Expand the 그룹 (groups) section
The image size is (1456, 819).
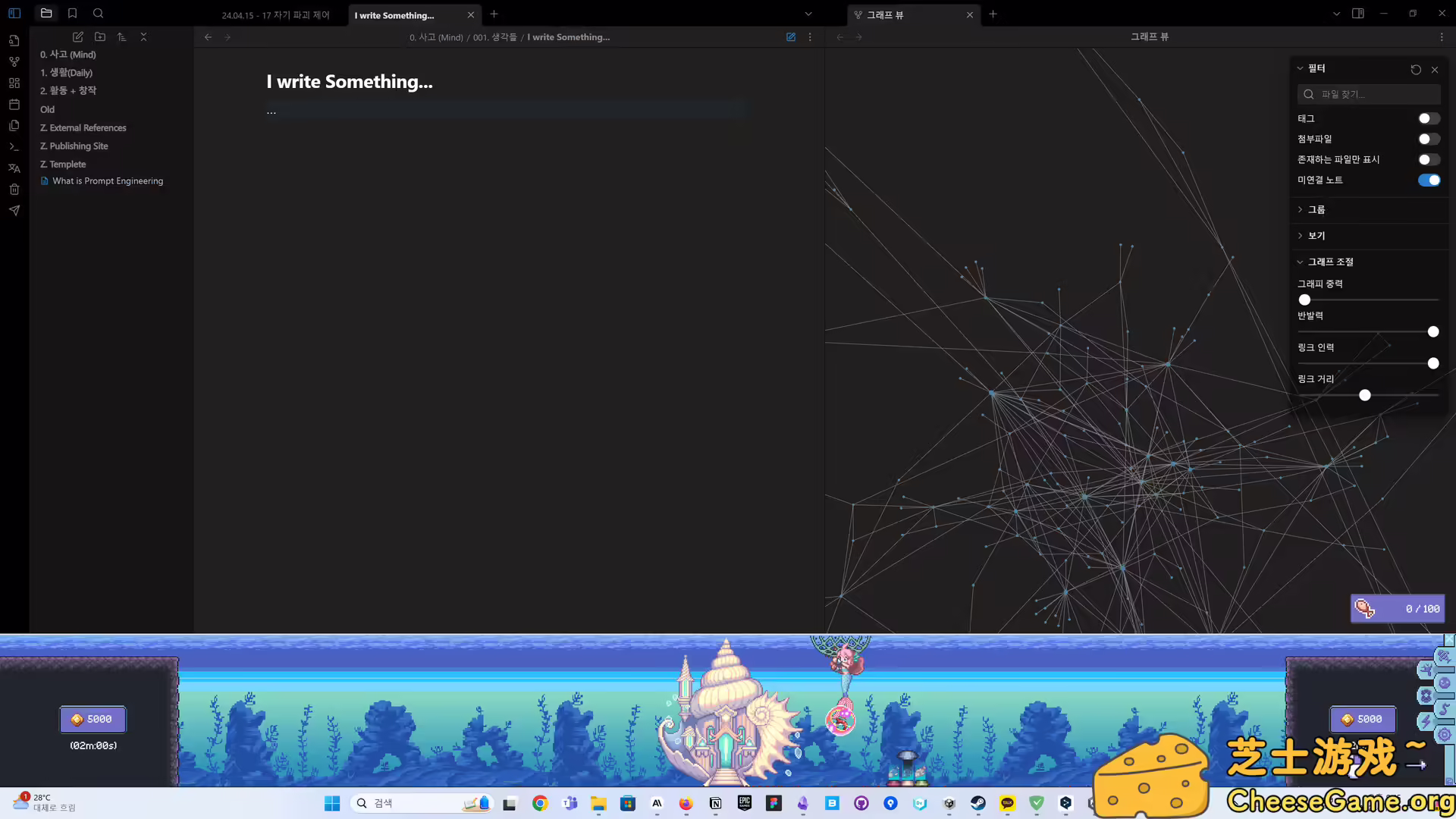click(x=1316, y=209)
